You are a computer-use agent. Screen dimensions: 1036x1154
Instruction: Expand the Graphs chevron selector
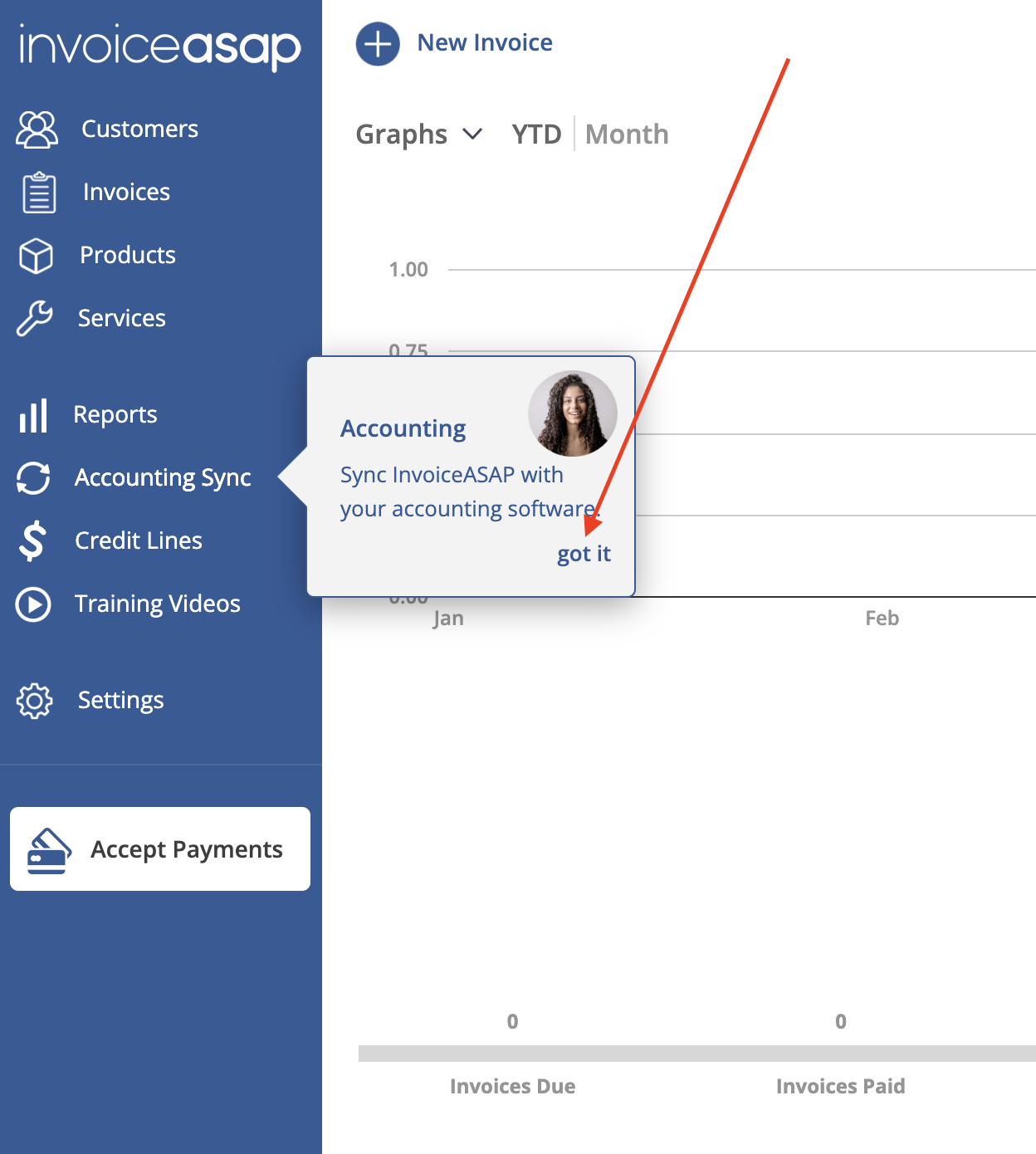(x=472, y=134)
